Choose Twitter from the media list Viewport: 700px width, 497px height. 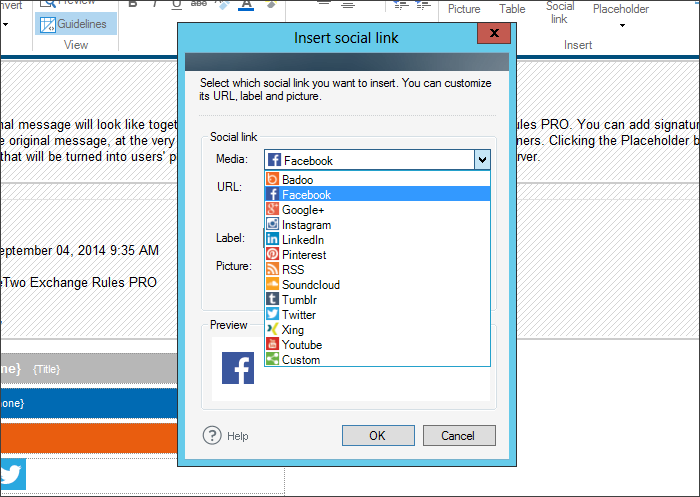click(x=298, y=315)
